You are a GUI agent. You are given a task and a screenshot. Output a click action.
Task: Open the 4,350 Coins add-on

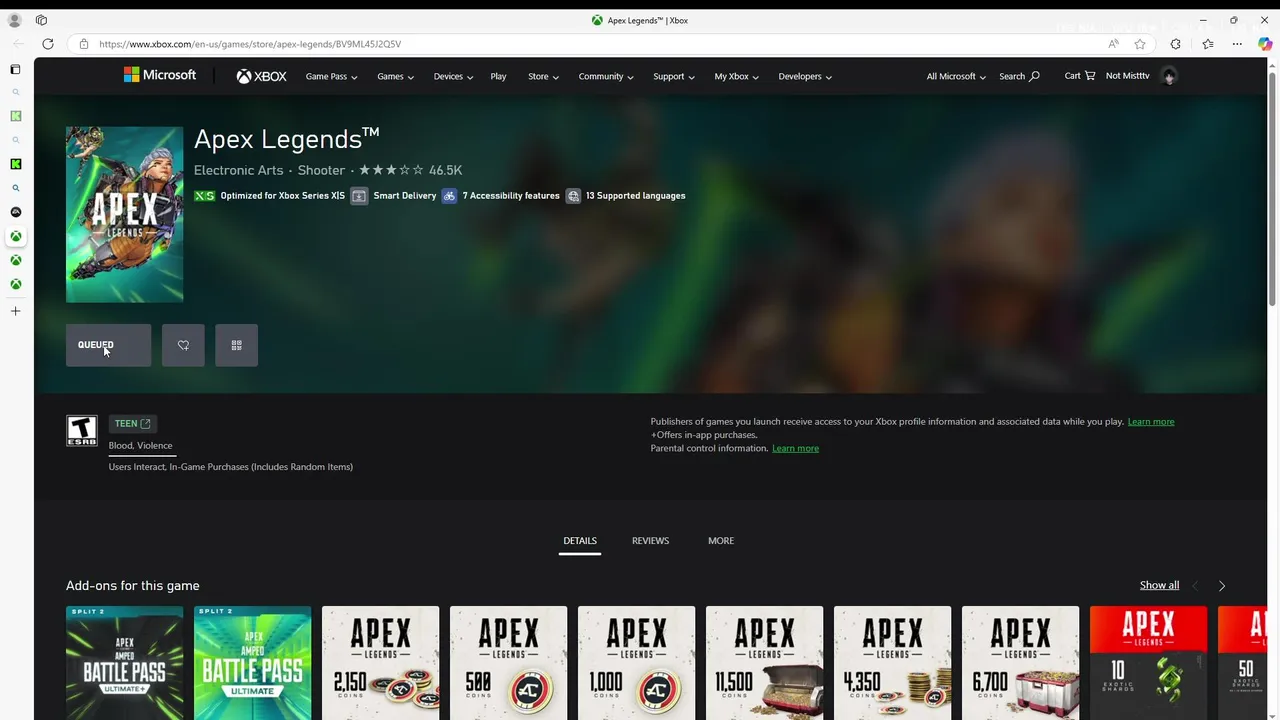click(892, 663)
